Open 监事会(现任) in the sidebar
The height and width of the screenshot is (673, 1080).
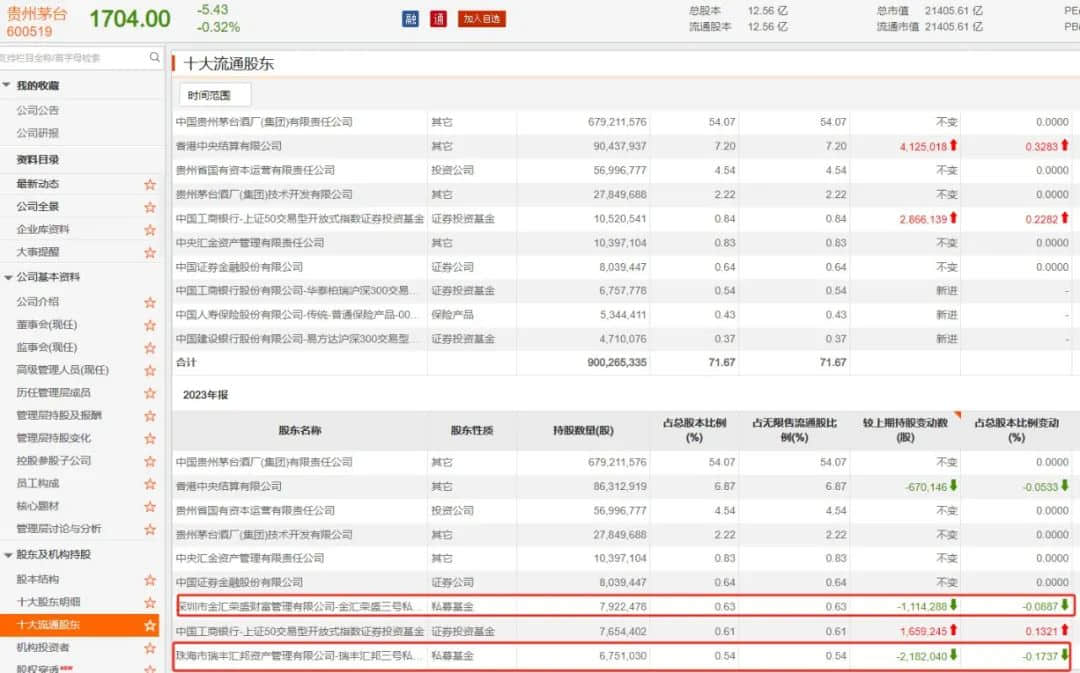(47, 347)
